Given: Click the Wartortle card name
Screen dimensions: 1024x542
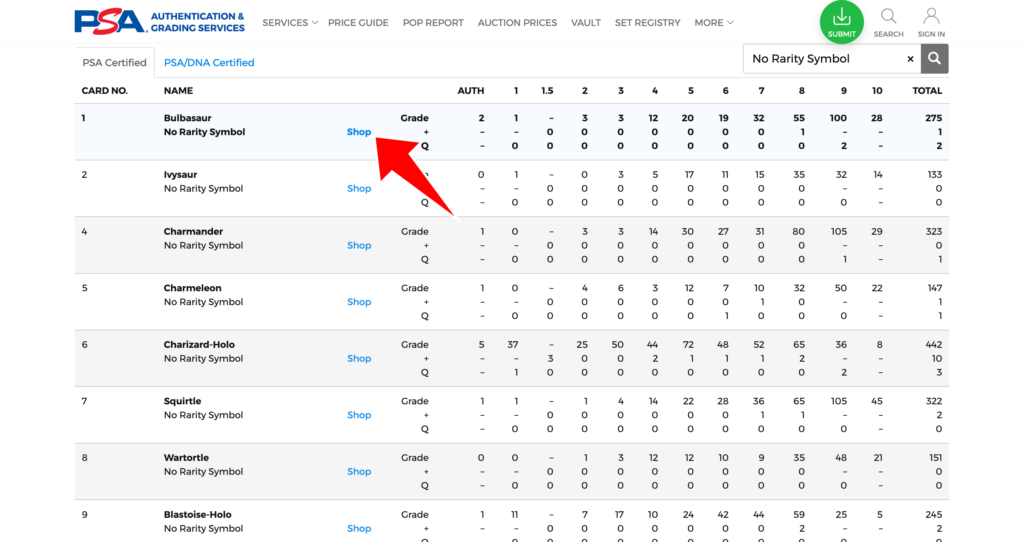Looking at the screenshot, I should [185, 458].
